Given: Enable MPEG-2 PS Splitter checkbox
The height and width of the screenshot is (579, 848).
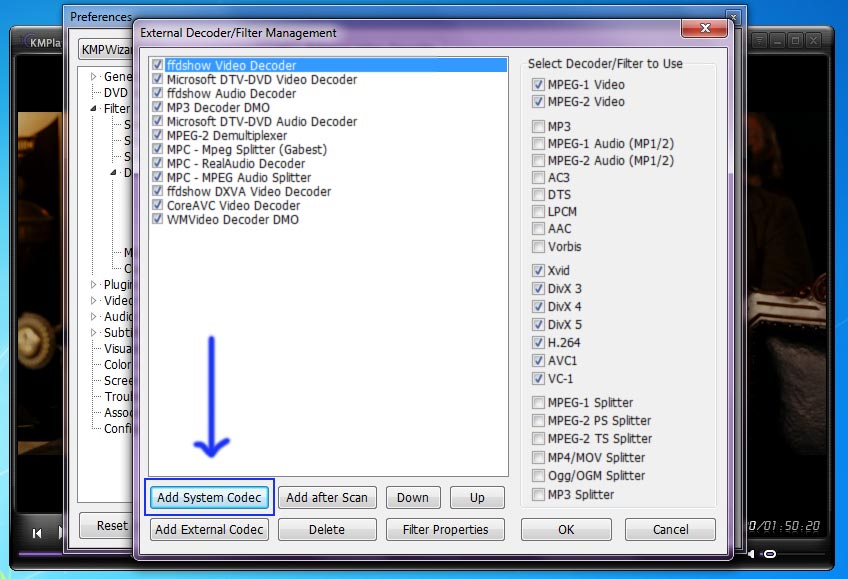Looking at the screenshot, I should 538,421.
